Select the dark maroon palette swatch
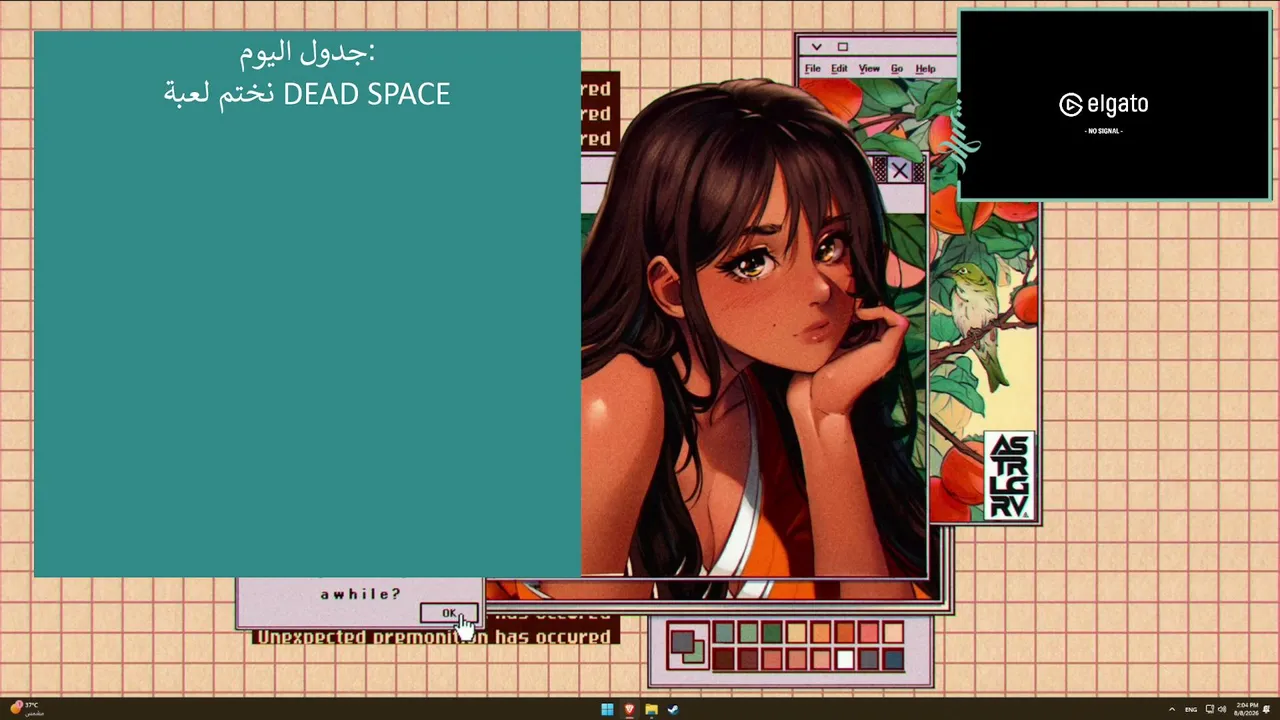The width and height of the screenshot is (1280, 720). (x=723, y=659)
